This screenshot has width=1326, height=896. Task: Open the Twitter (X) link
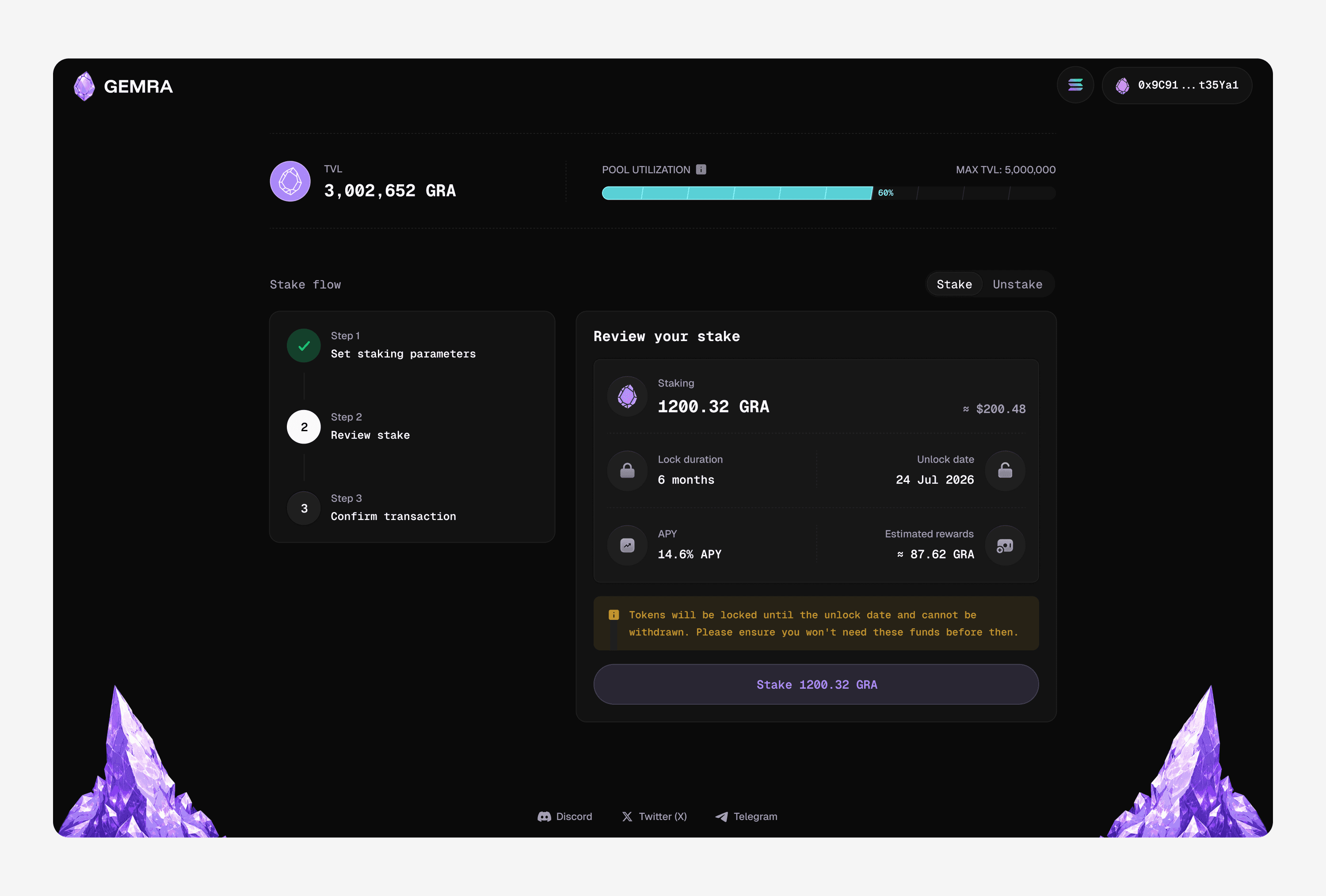coord(654,817)
